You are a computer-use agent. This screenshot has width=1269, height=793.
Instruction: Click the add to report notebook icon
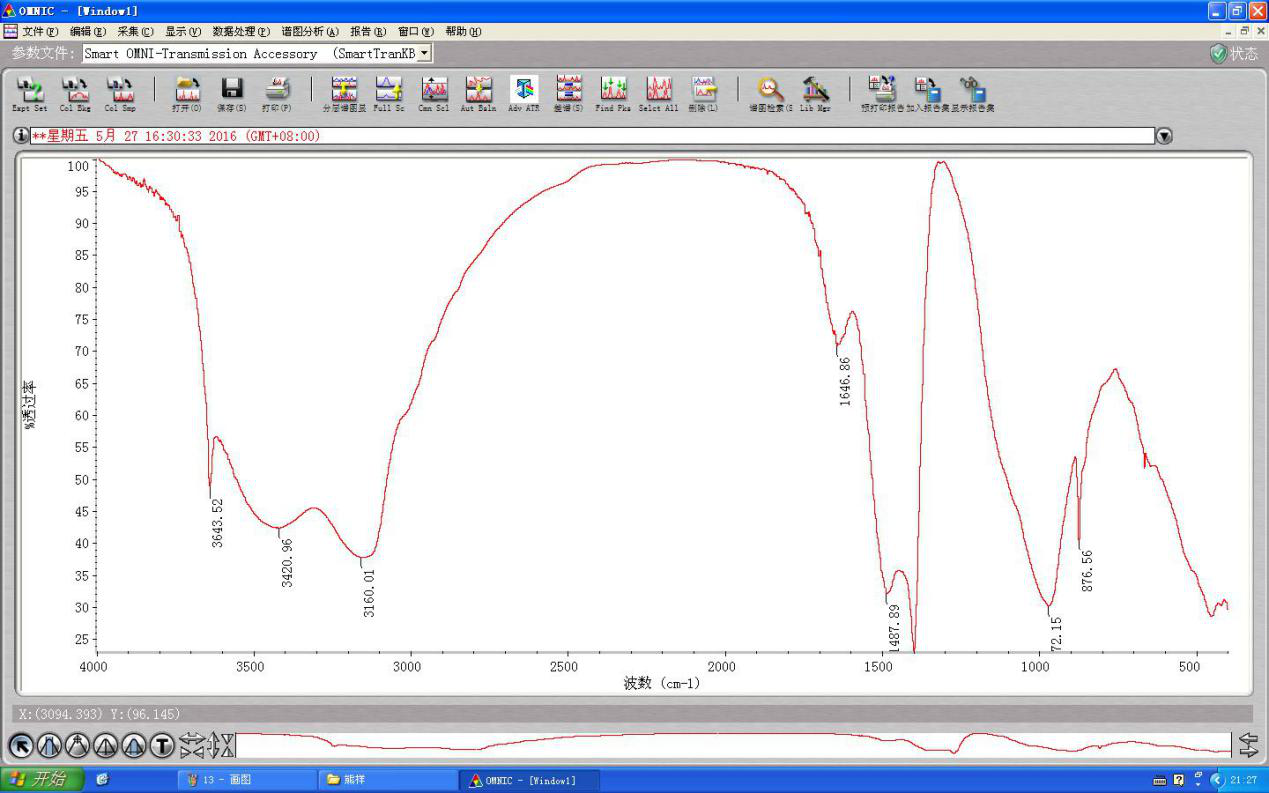(x=927, y=93)
